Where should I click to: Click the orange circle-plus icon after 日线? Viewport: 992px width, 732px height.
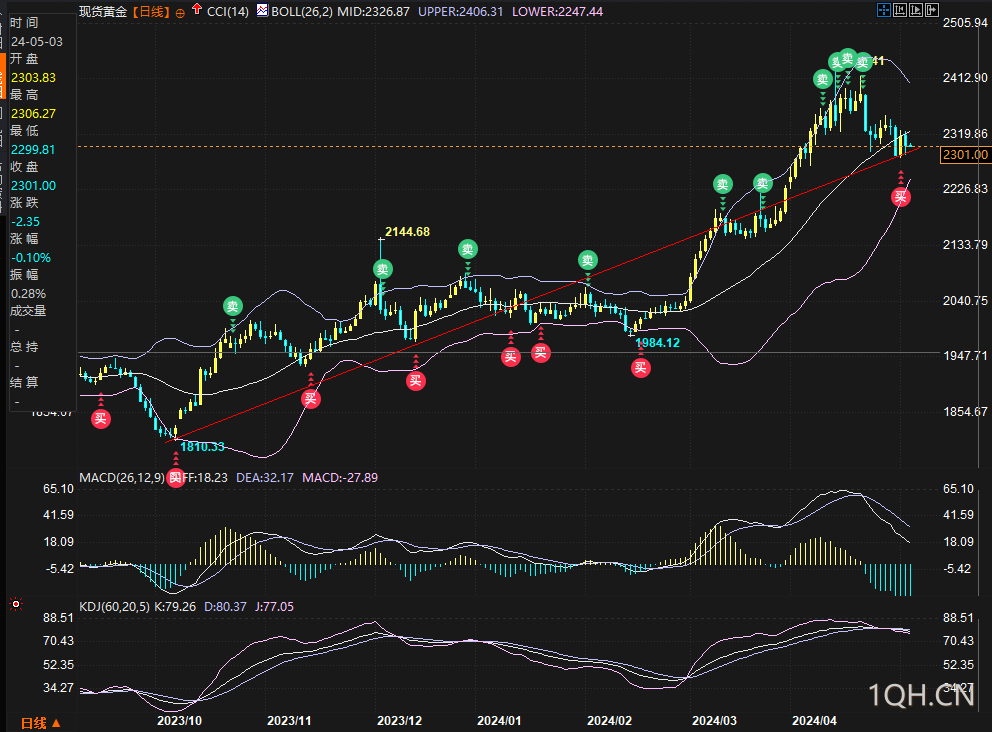[180, 13]
